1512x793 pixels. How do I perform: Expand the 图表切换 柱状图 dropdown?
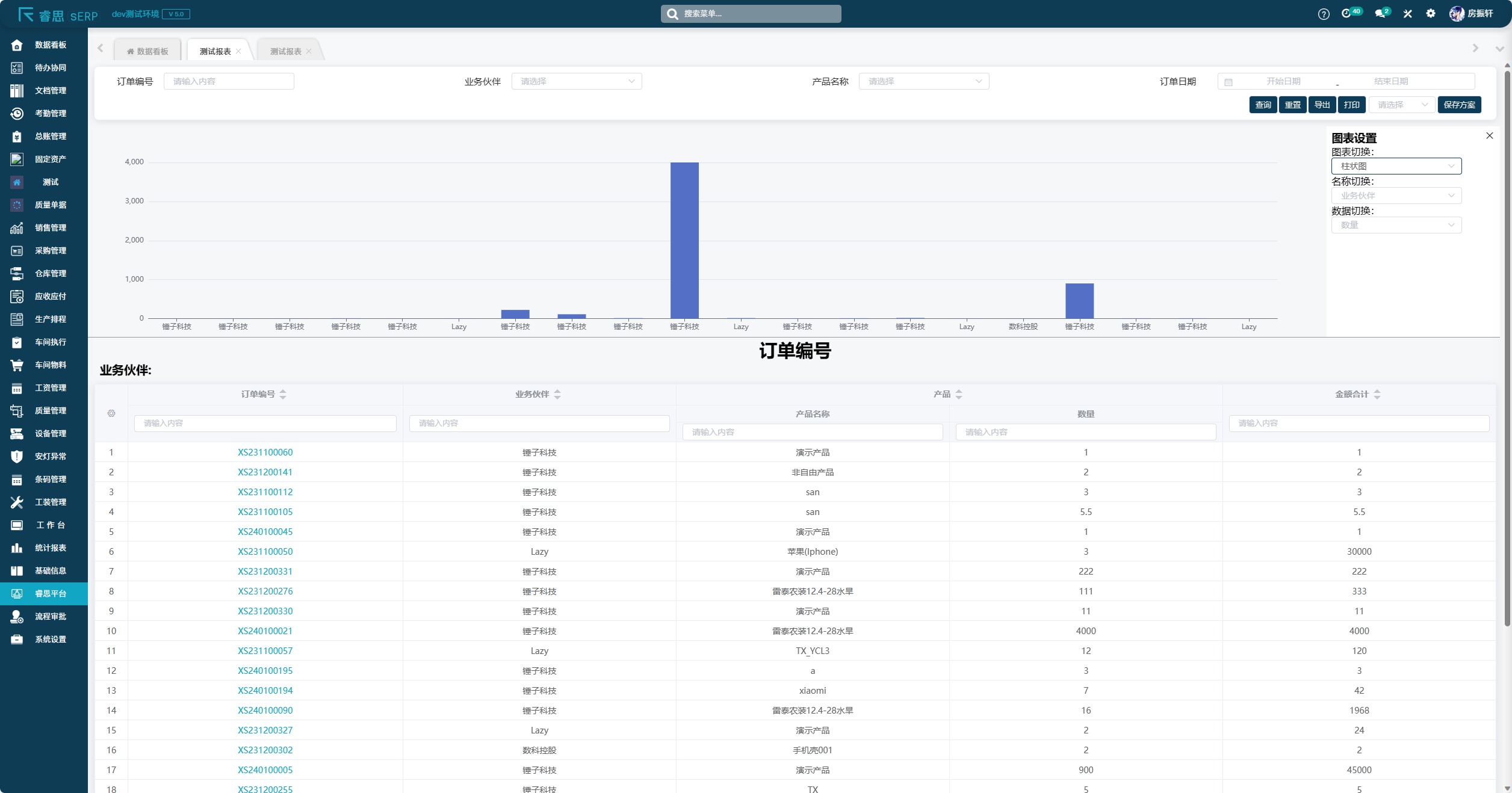tap(1396, 166)
